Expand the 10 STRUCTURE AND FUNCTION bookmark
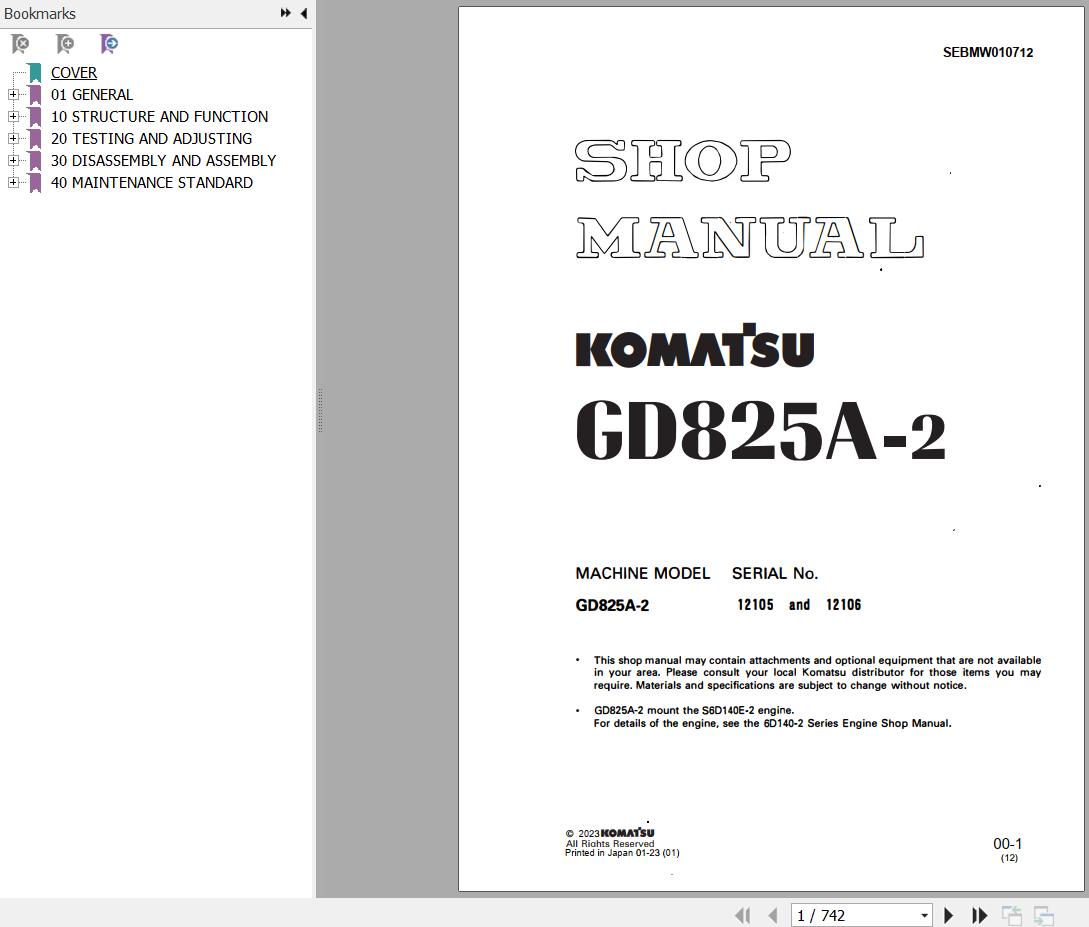This screenshot has width=1089, height=927. coord(13,117)
